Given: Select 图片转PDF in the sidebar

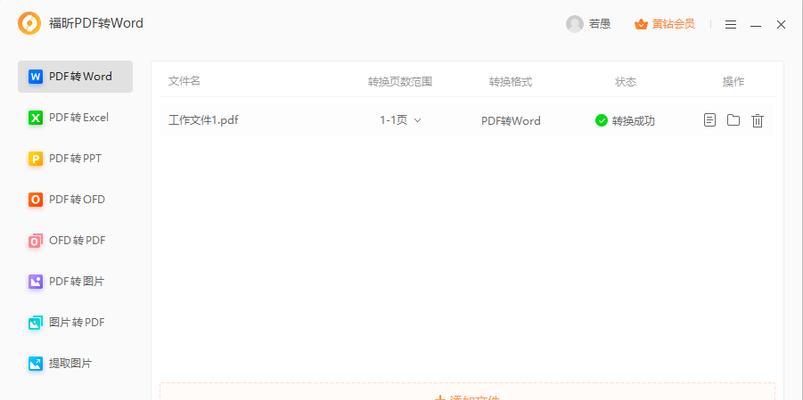Looking at the screenshot, I should coord(75,323).
